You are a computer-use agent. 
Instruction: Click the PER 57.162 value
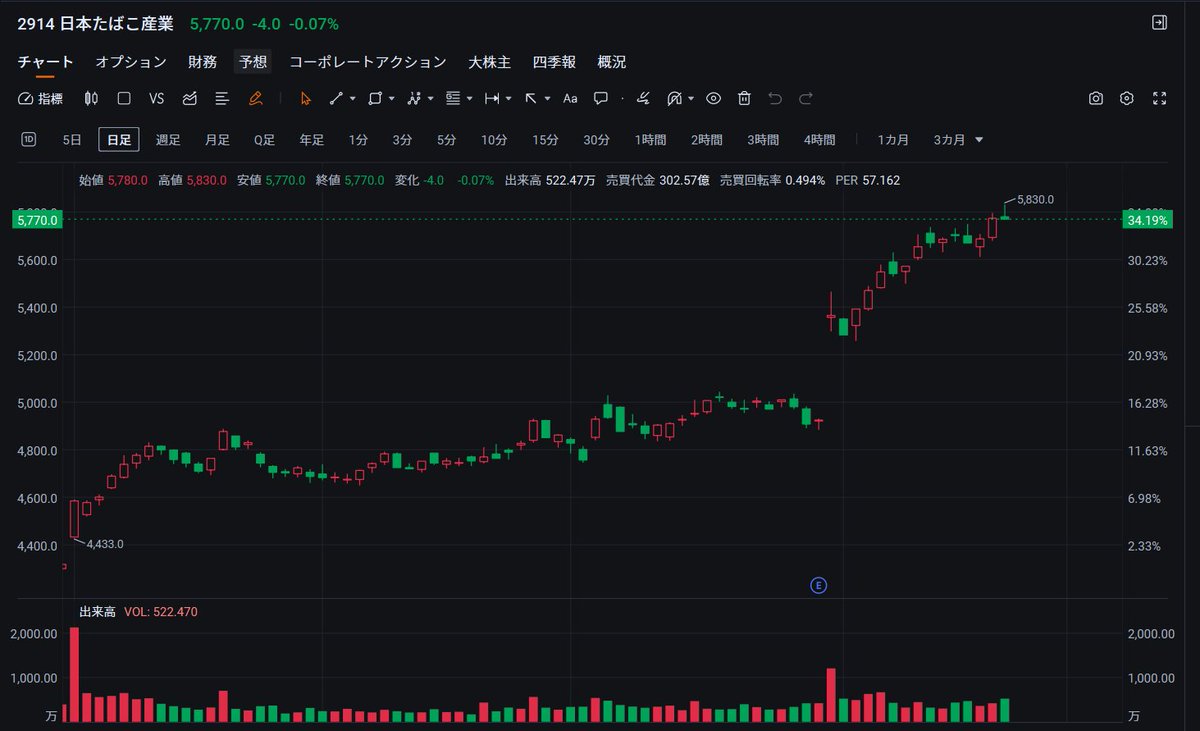click(x=869, y=181)
